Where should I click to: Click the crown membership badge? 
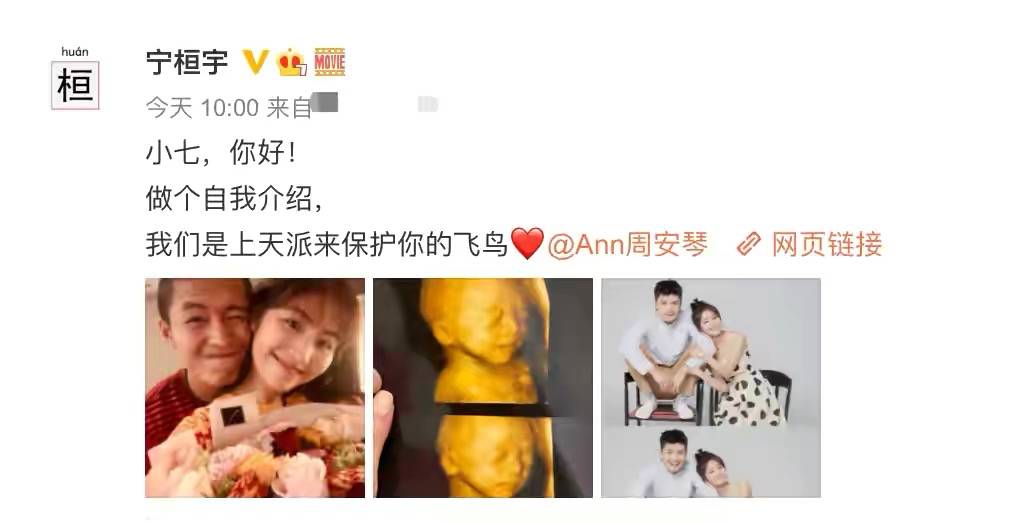tap(291, 63)
